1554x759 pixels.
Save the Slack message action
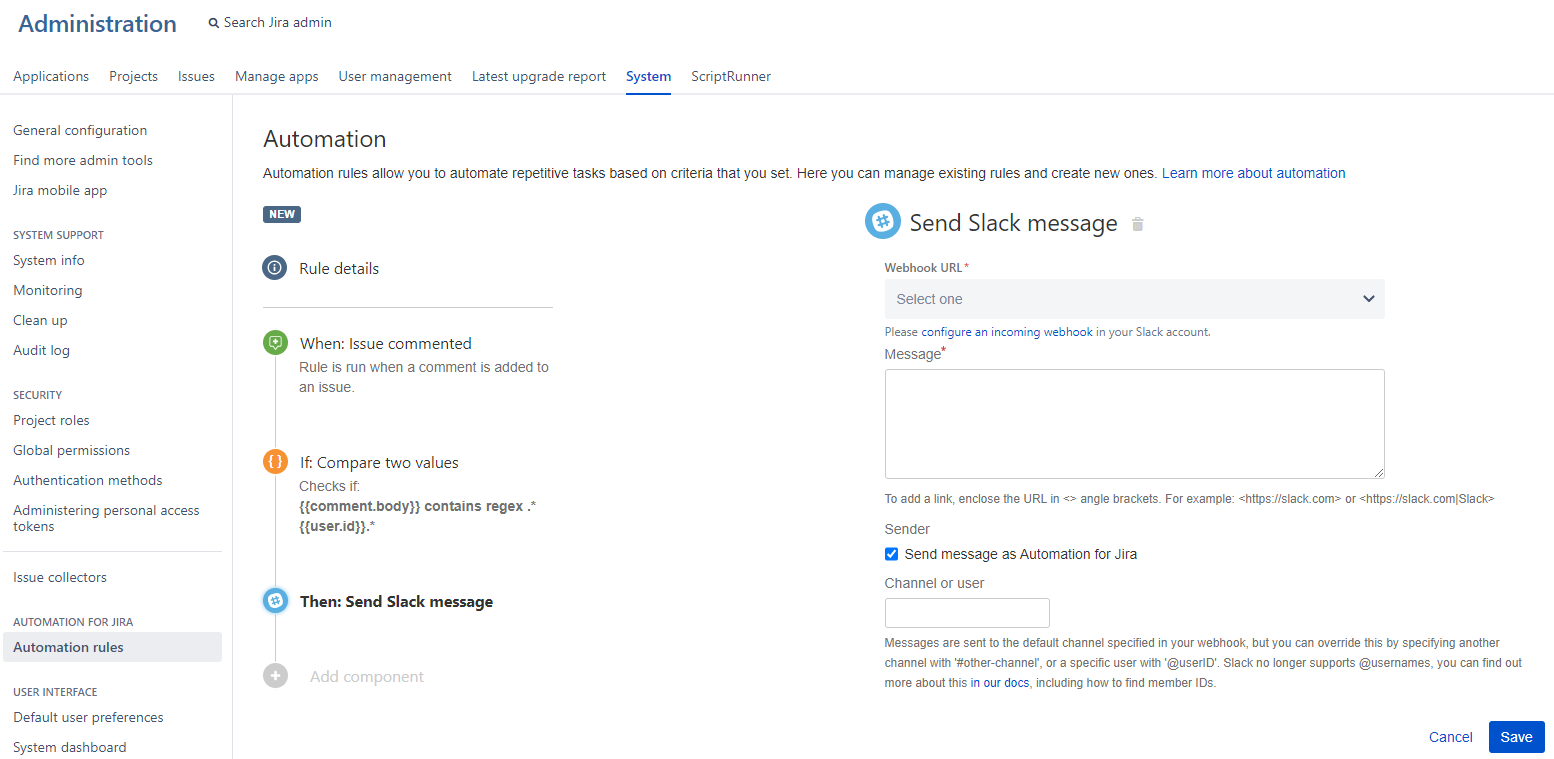1516,737
